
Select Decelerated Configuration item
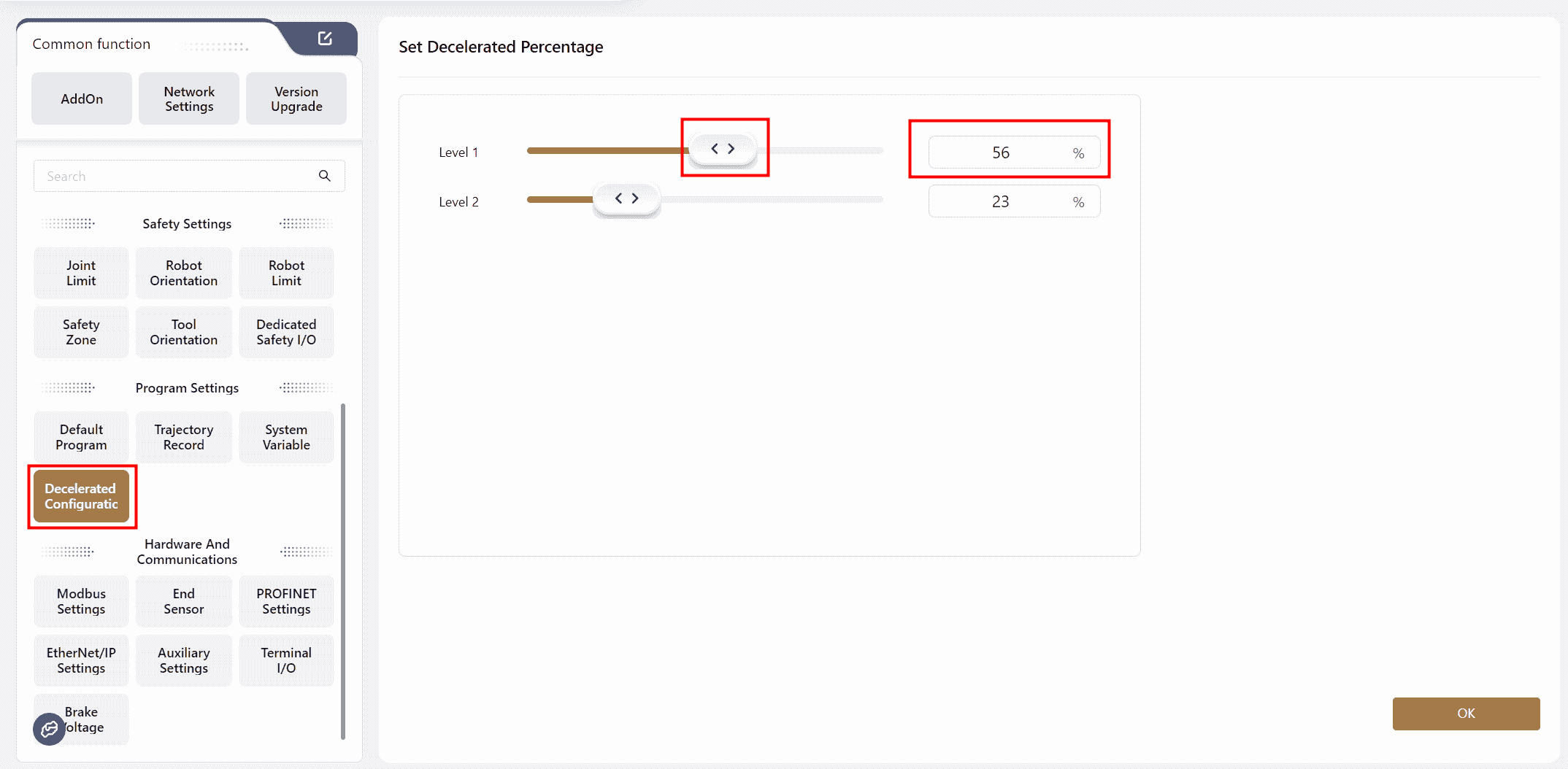click(81, 496)
